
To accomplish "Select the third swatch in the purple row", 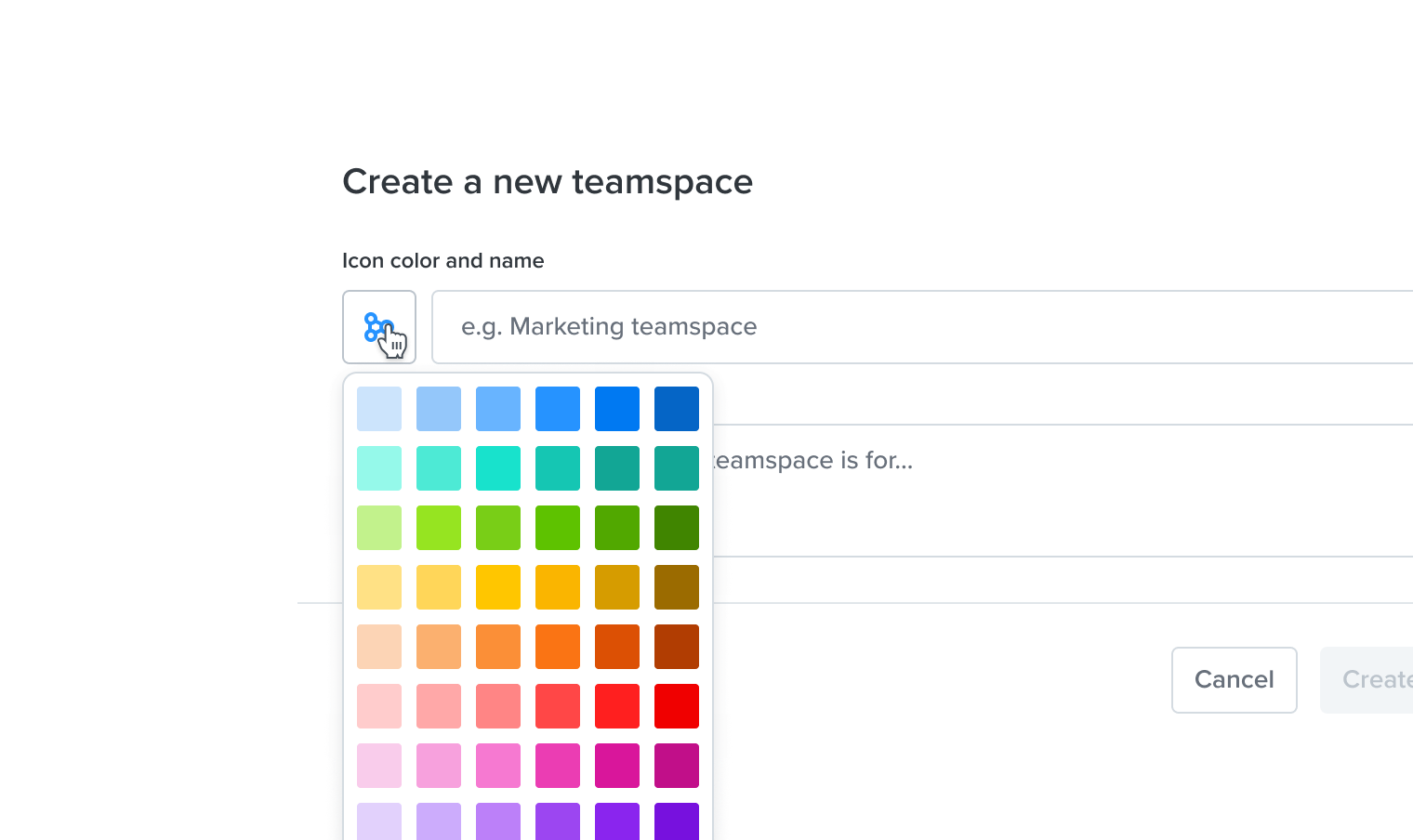I will [498, 821].
